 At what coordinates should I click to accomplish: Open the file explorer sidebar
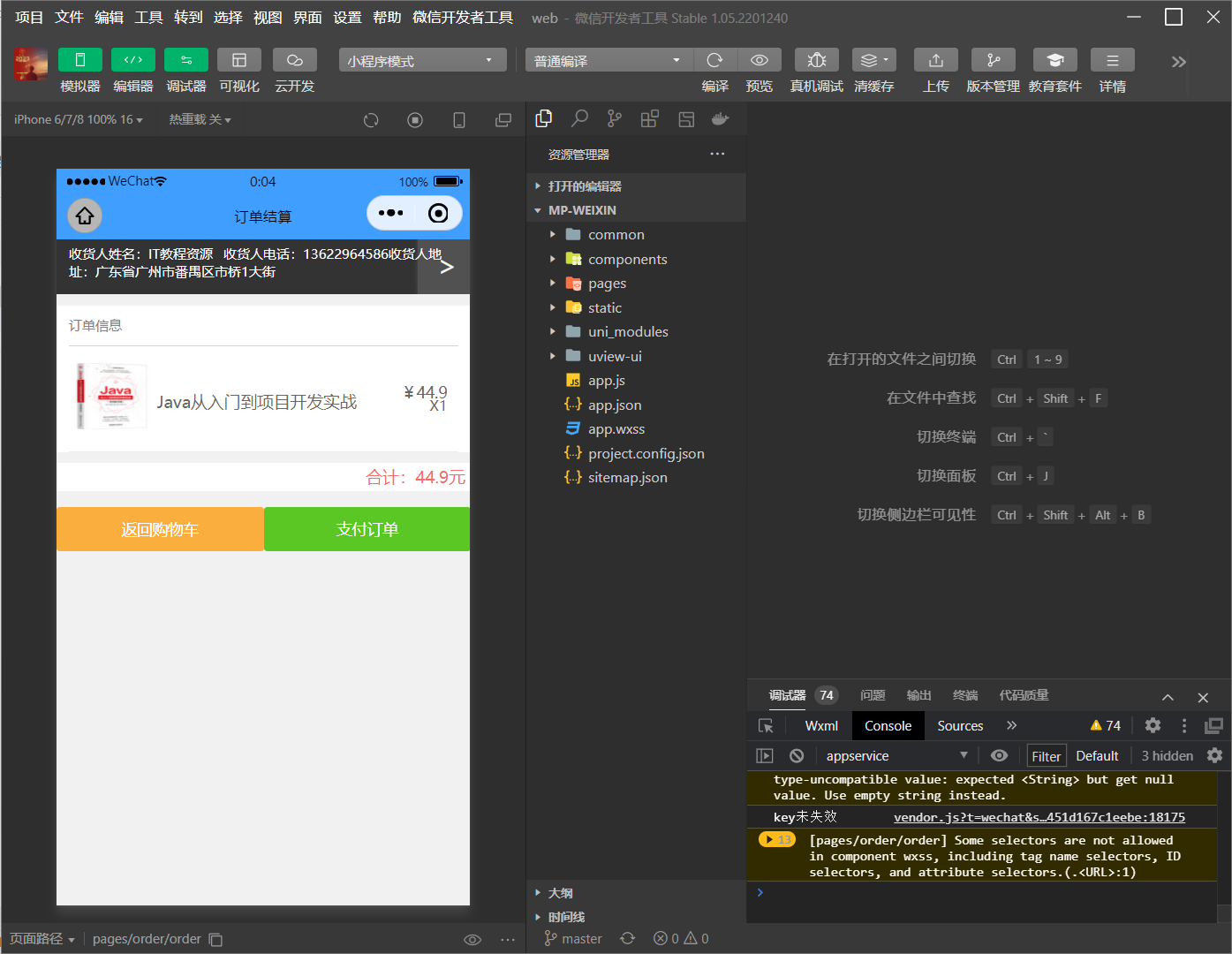click(x=544, y=118)
